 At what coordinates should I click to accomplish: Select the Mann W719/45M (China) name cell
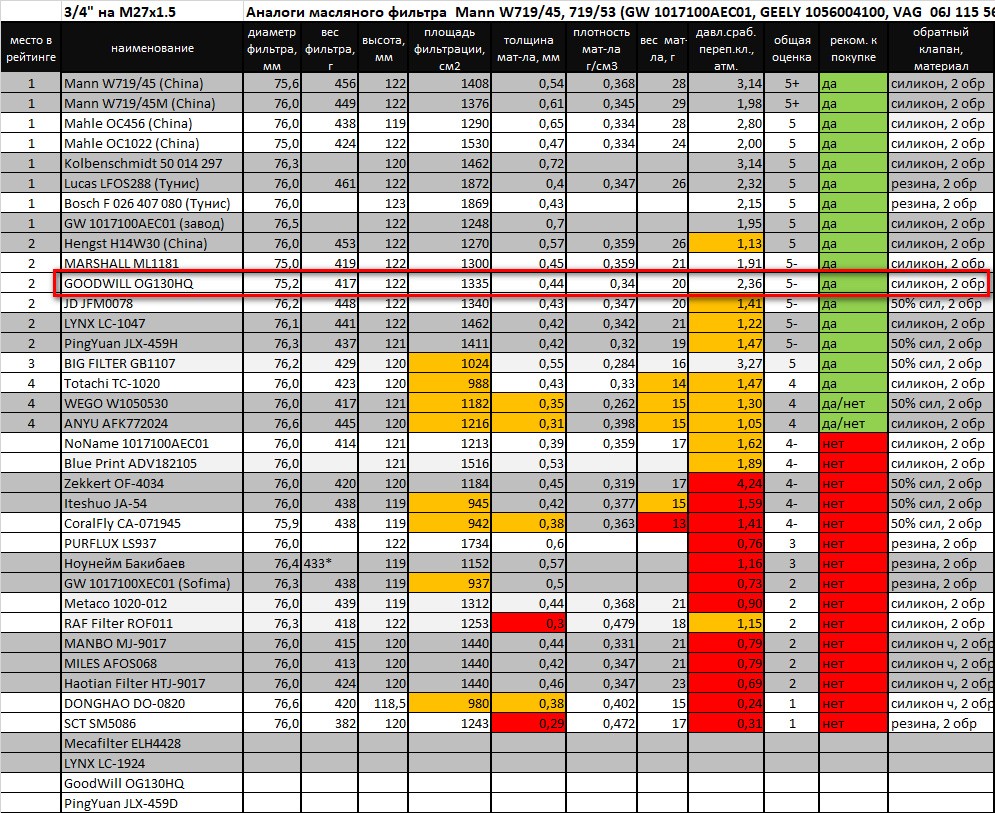pyautogui.click(x=152, y=103)
